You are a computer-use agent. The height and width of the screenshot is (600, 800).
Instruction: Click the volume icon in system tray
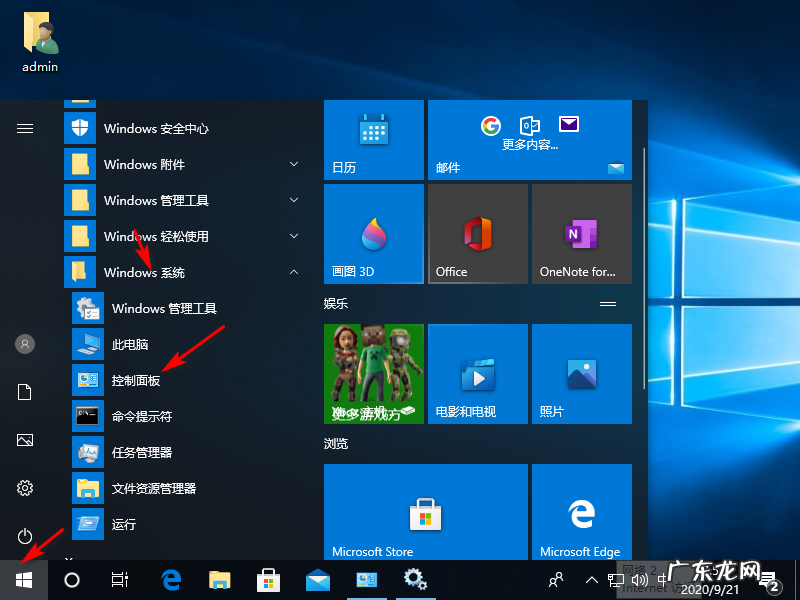(640, 579)
